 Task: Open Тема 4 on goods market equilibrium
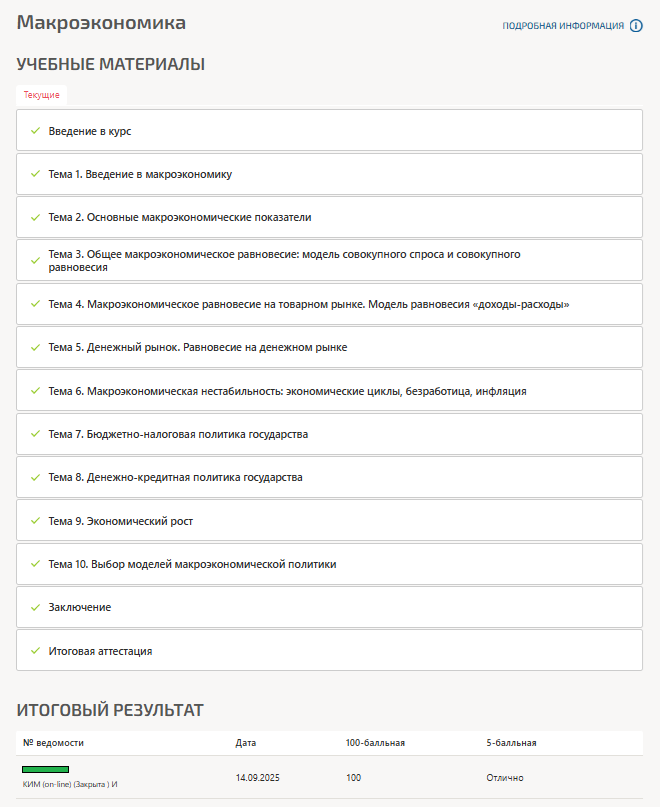pos(309,304)
